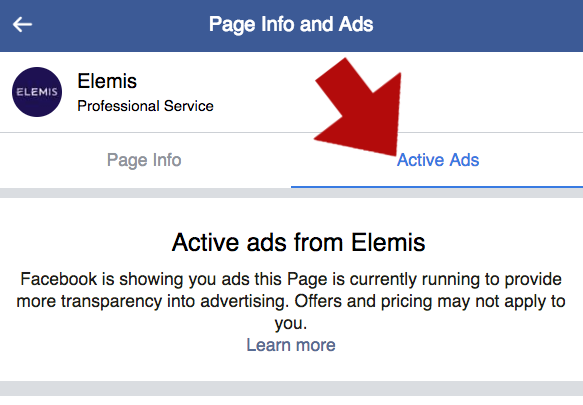Switch to the Page Info tab
Viewport: 583px width, 405px height.
[x=144, y=160]
